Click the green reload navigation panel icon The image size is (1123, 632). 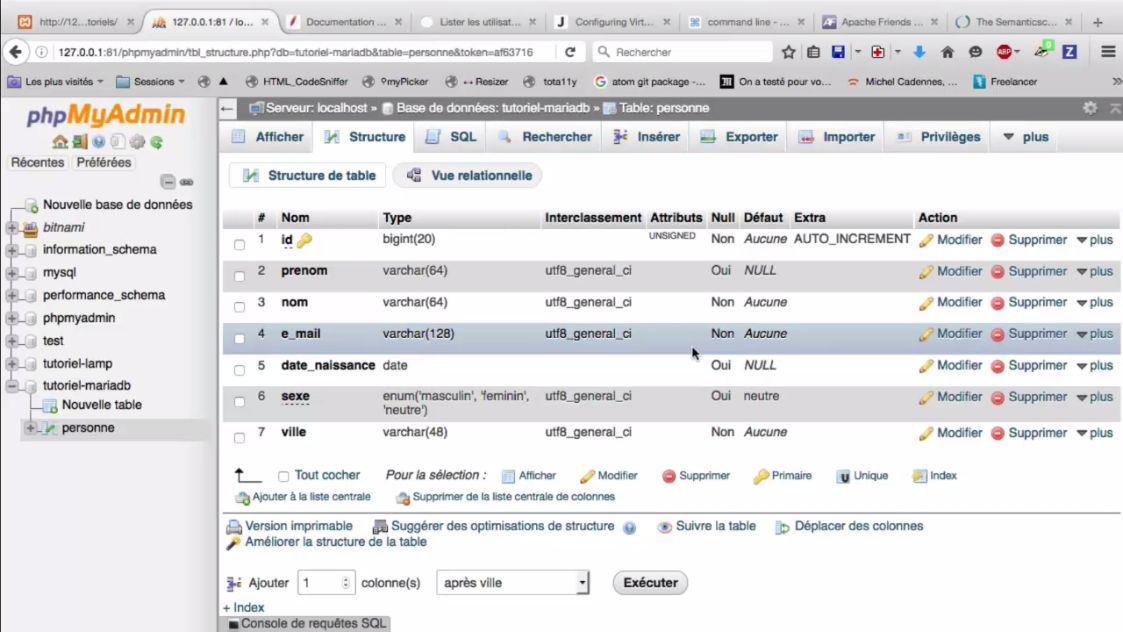pyautogui.click(x=157, y=142)
